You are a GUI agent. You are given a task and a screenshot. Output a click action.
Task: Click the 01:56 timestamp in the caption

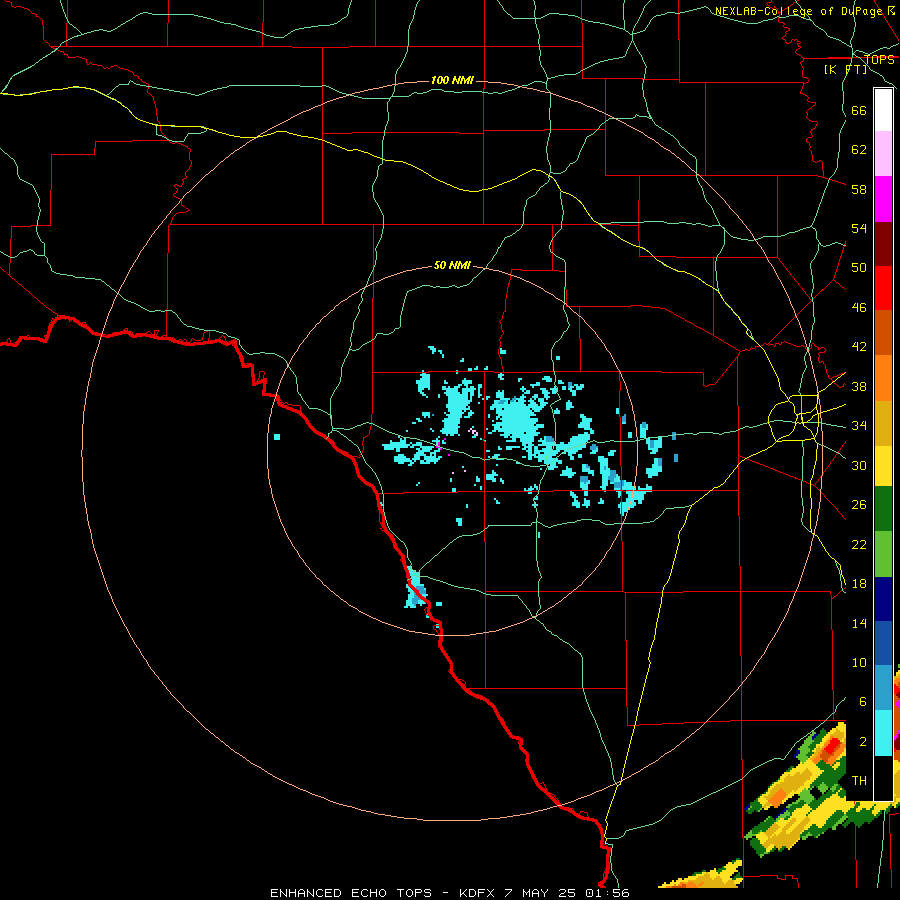click(x=607, y=893)
